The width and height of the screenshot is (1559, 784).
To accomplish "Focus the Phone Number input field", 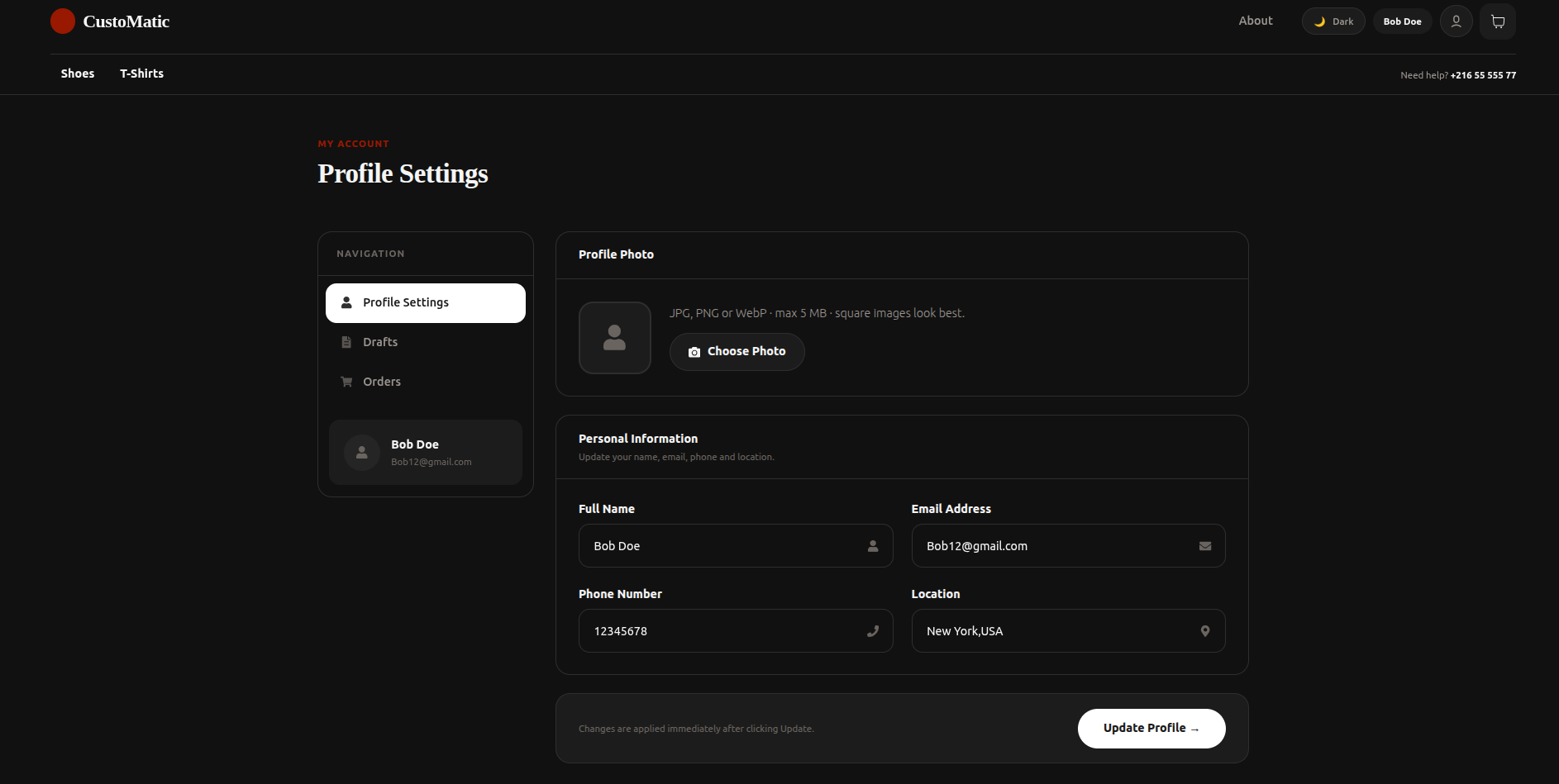I will (736, 631).
